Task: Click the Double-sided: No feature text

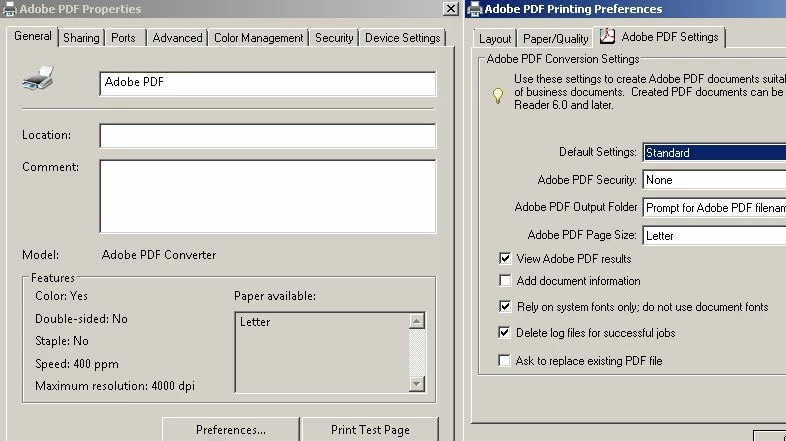Action: [81, 319]
